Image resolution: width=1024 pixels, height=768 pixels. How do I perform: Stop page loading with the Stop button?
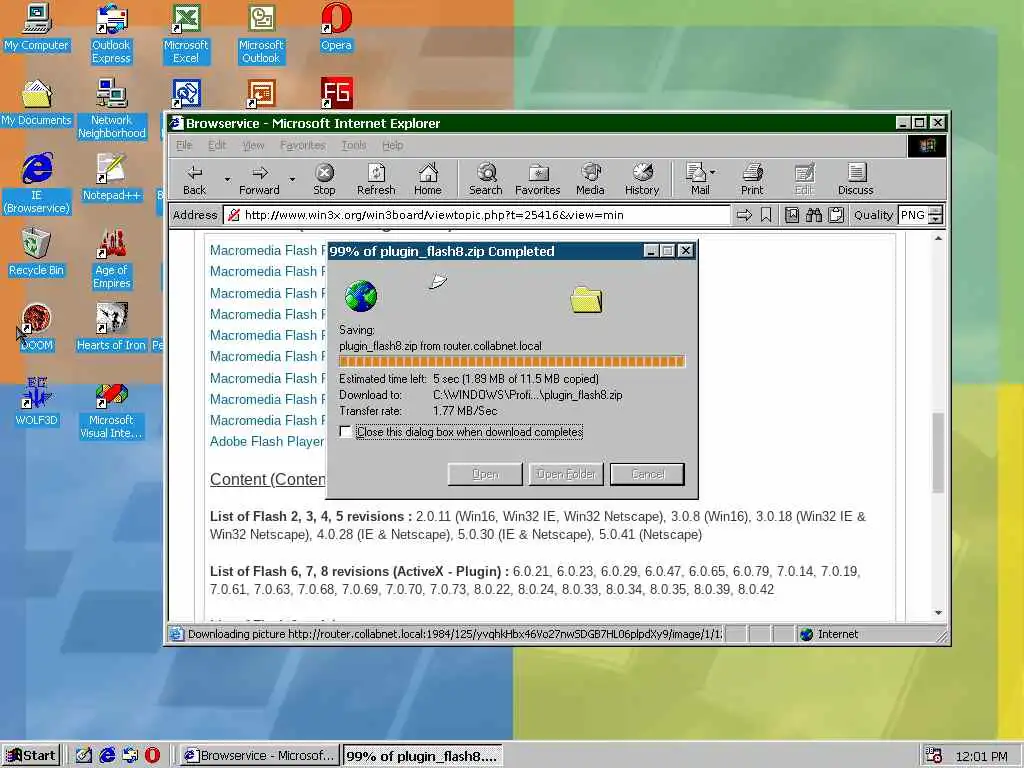point(324,180)
